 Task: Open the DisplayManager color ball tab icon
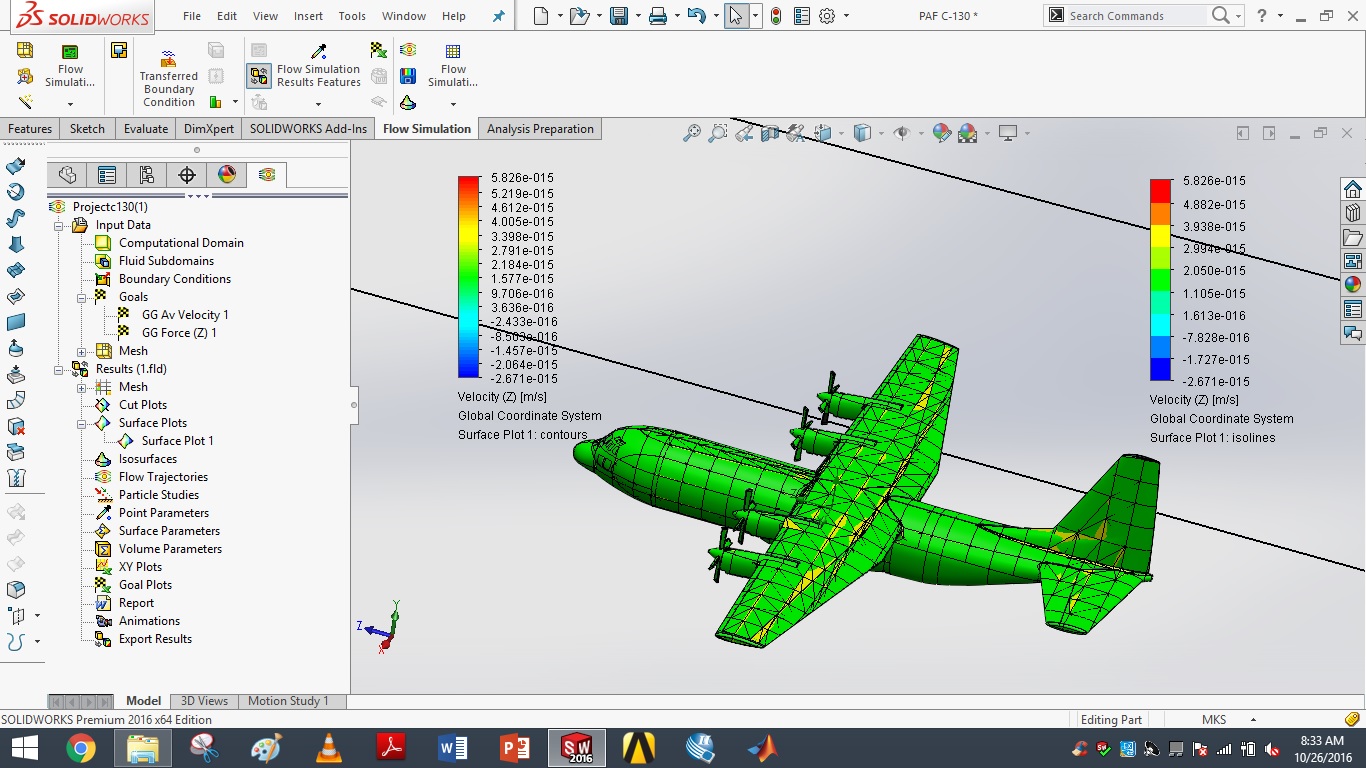pyautogui.click(x=227, y=175)
